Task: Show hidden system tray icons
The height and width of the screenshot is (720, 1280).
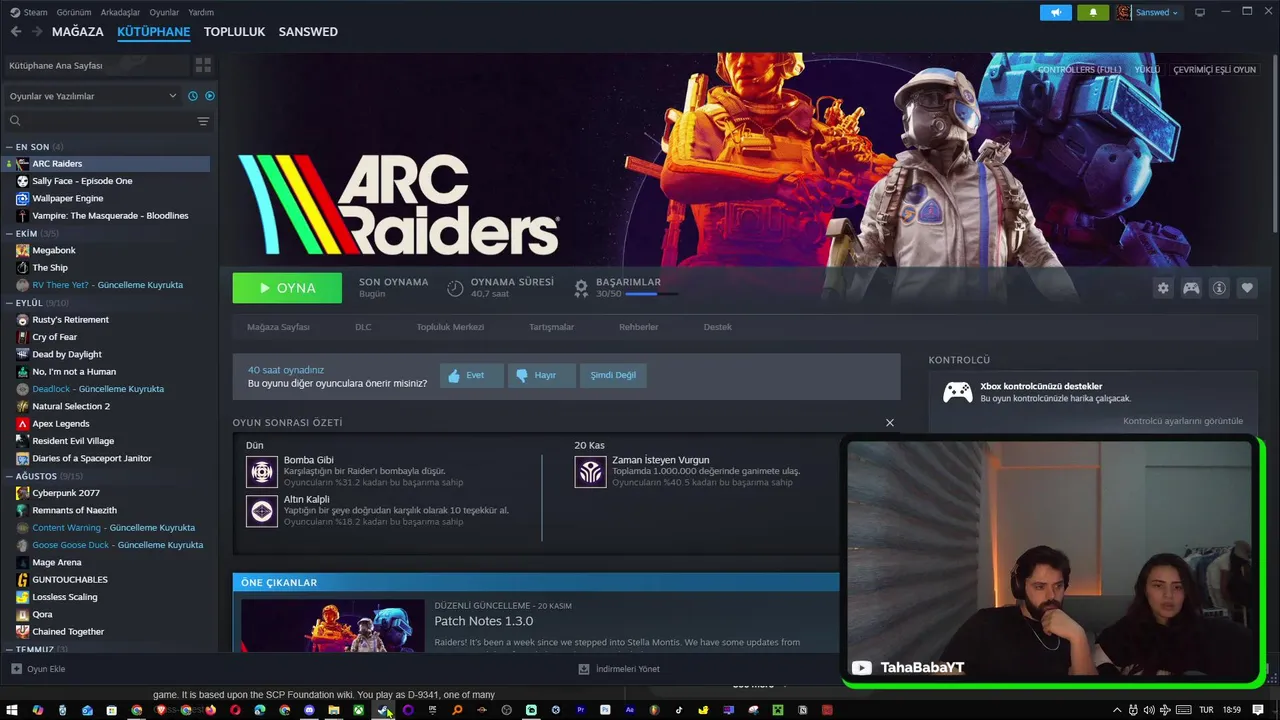Action: [x=1117, y=710]
